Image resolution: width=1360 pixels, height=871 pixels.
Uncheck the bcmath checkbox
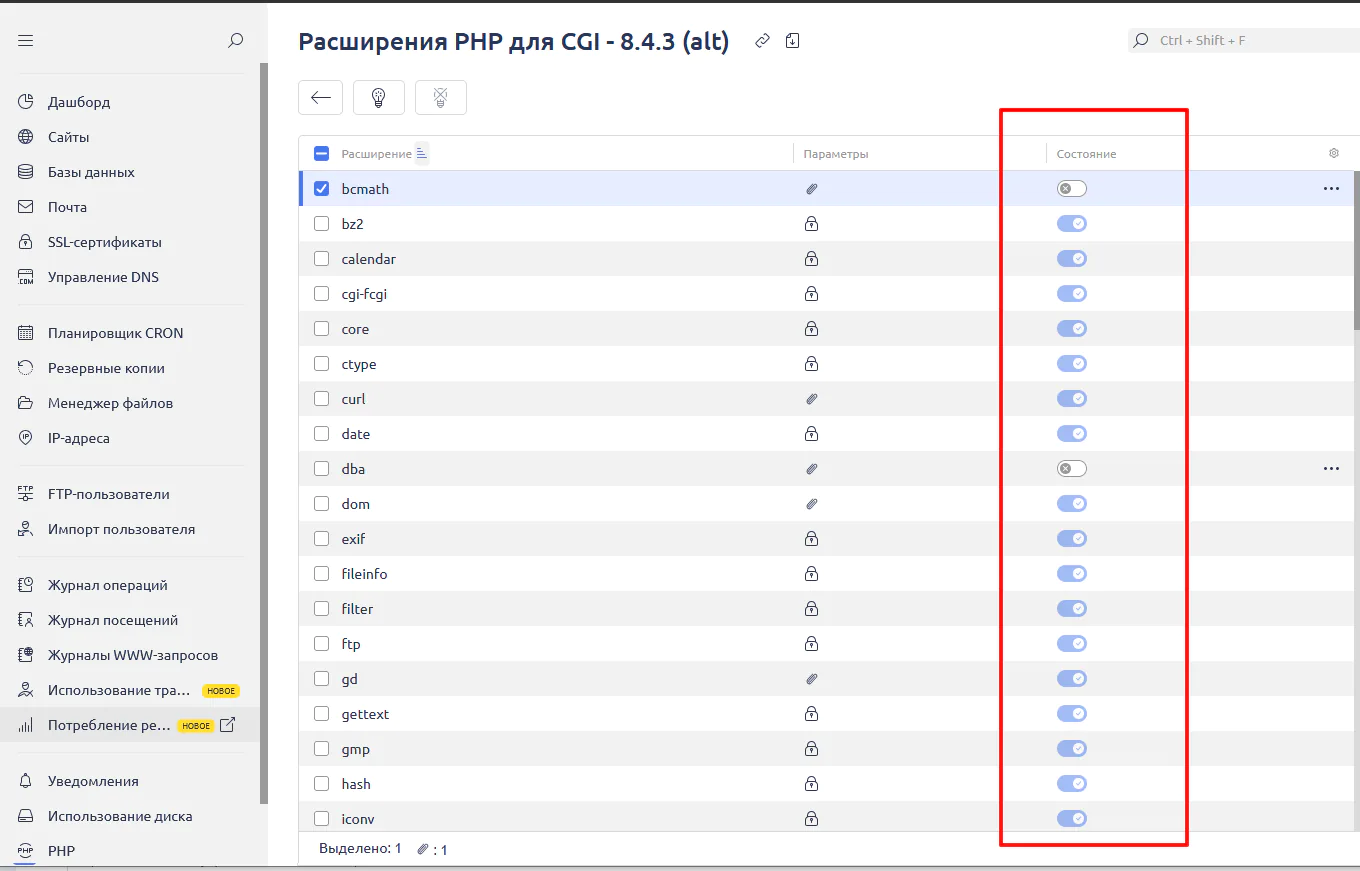321,189
